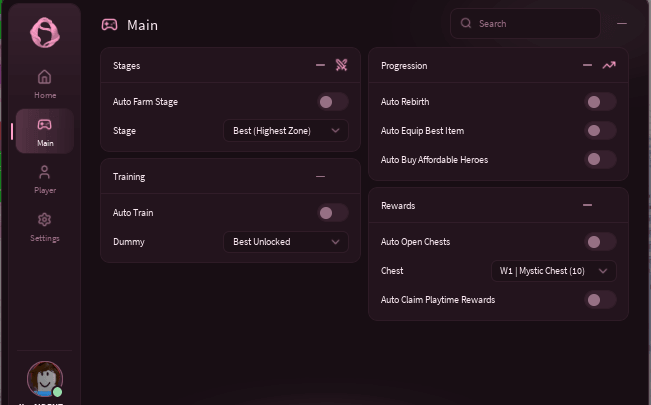Image resolution: width=651 pixels, height=405 pixels.
Task: Enable Auto Equip Best Item
Action: tap(600, 131)
